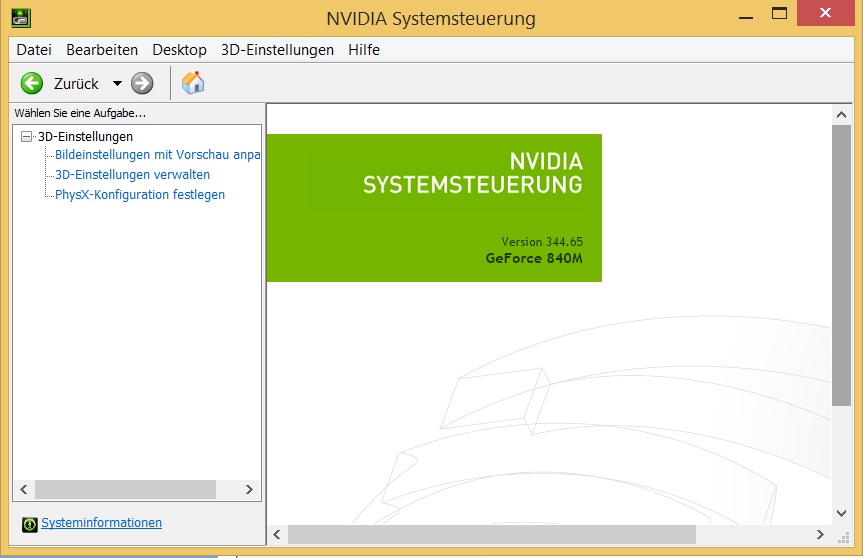The image size is (863, 558).
Task: Click the task tree horizontal scrollbar thumb
Action: pos(125,489)
